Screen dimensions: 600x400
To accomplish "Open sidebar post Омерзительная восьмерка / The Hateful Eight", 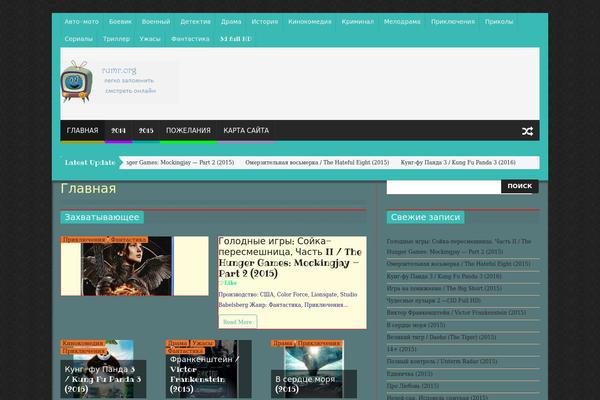I will point(458,264).
